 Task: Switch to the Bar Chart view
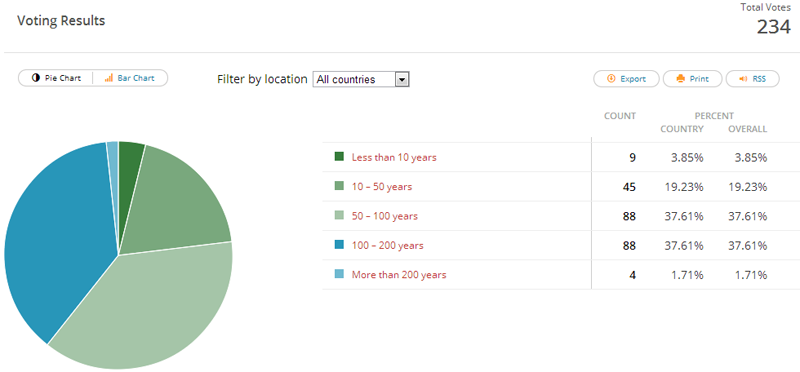130,78
